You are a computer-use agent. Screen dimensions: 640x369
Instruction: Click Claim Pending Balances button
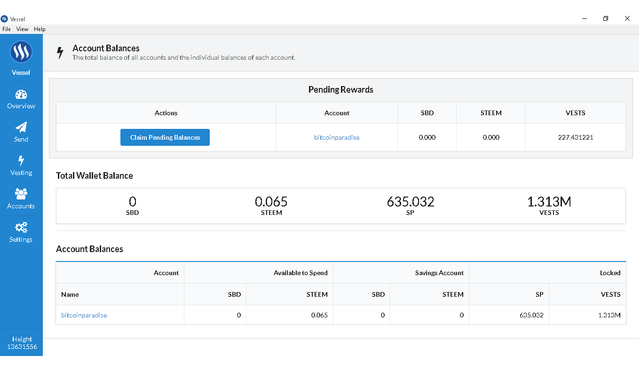(x=165, y=137)
